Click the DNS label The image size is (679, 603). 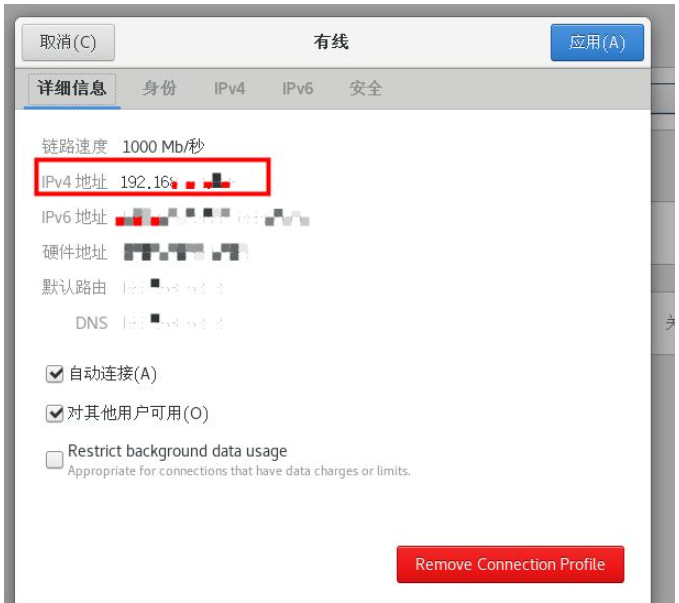[91, 323]
